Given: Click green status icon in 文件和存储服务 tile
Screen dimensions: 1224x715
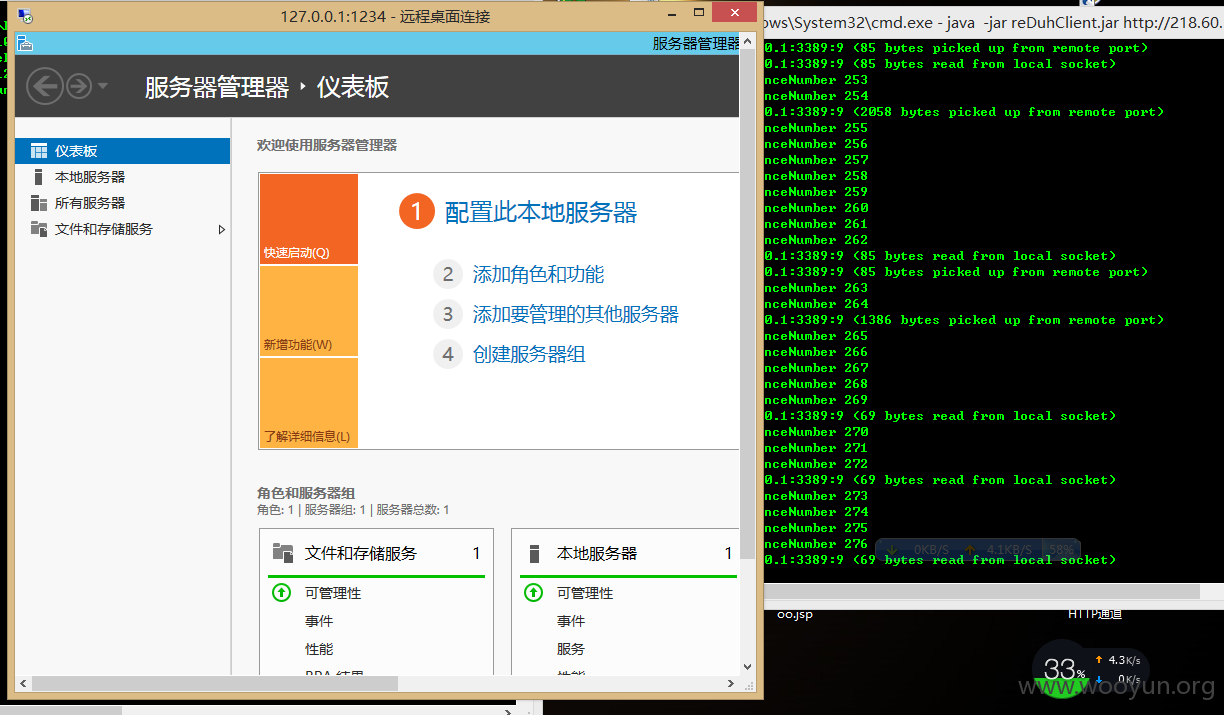Looking at the screenshot, I should pos(281,593).
